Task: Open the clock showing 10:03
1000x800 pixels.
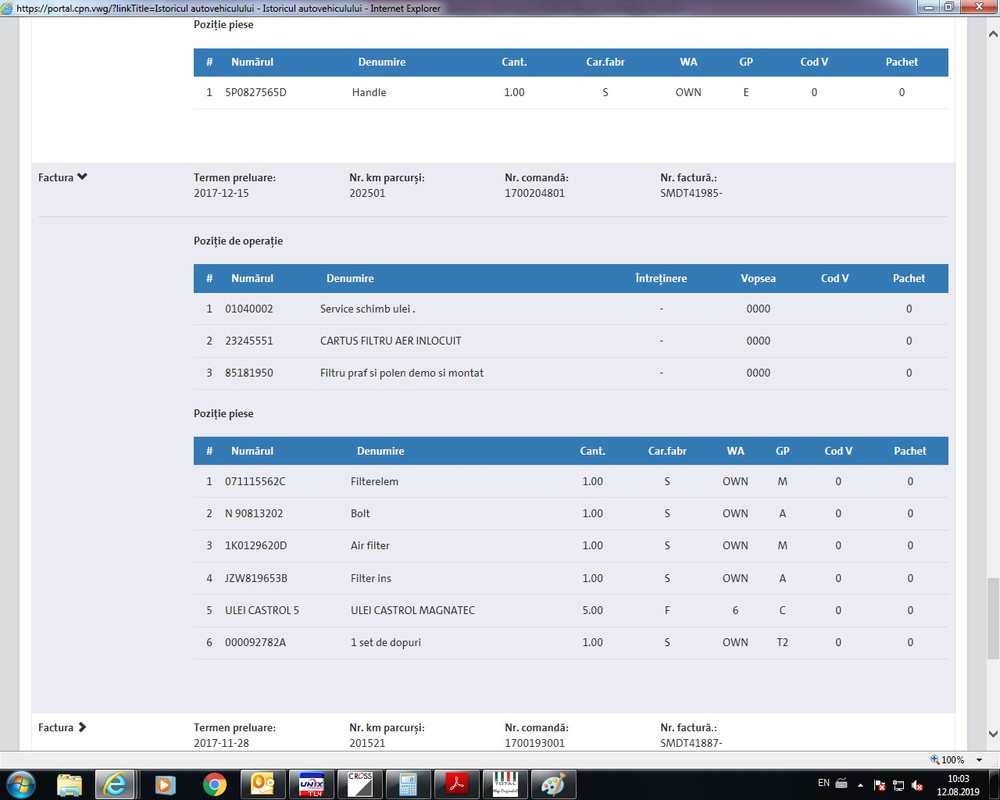Action: 958,785
